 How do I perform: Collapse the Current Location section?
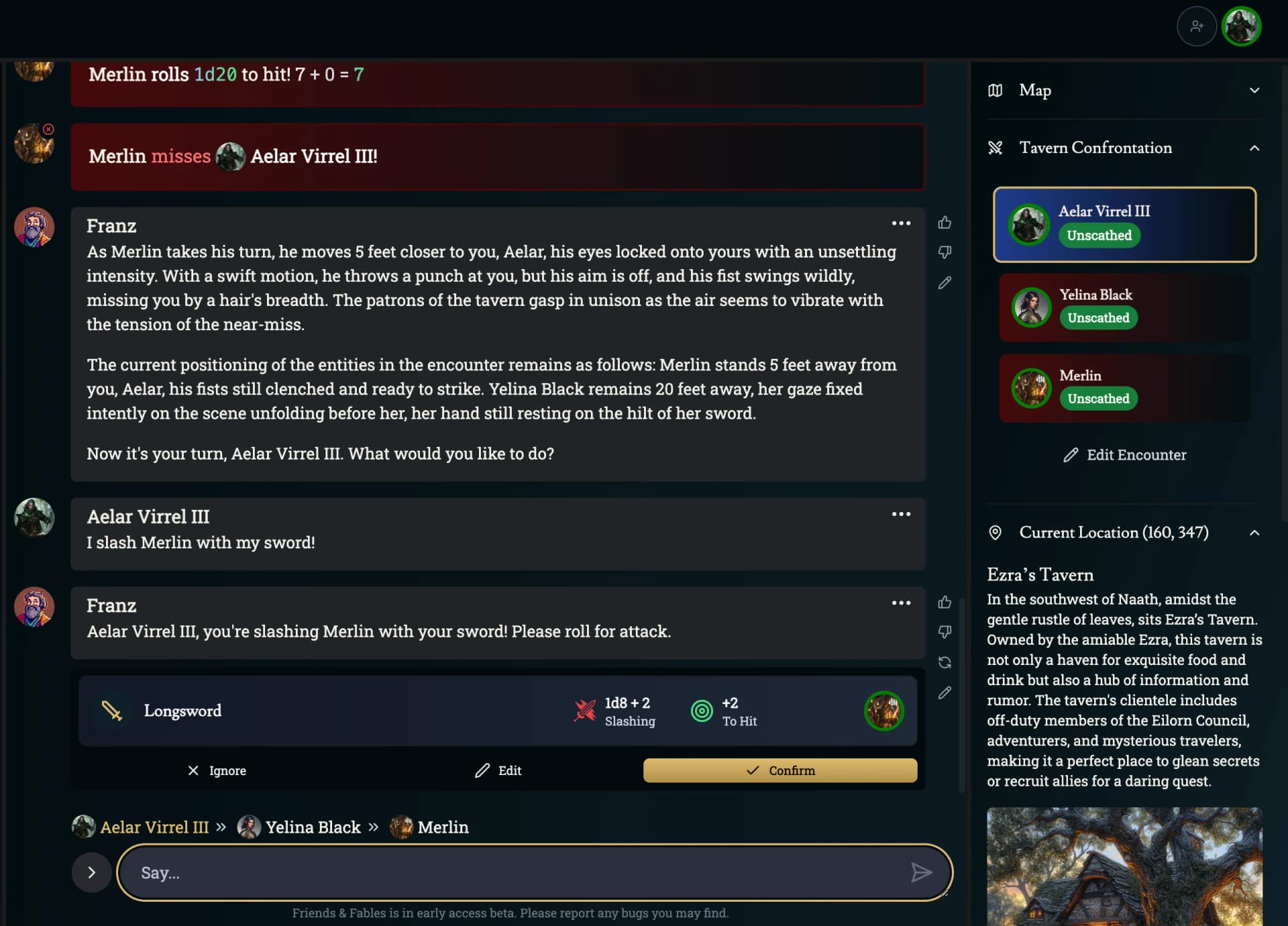point(1254,533)
